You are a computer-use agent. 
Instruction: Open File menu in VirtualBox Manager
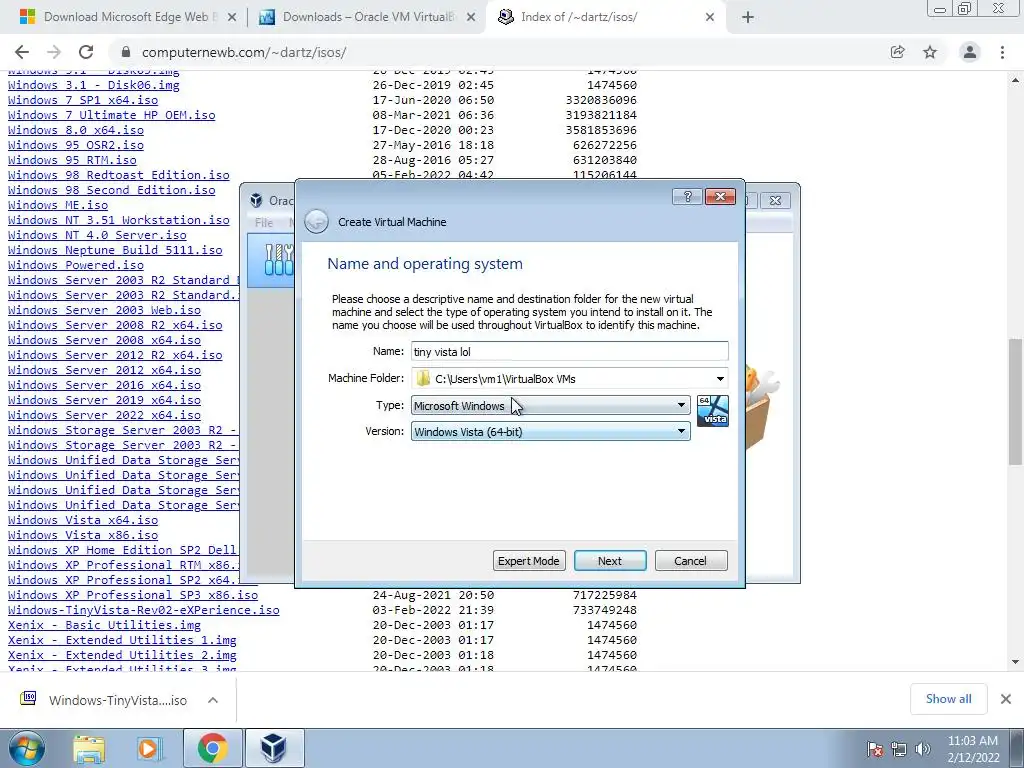264,223
